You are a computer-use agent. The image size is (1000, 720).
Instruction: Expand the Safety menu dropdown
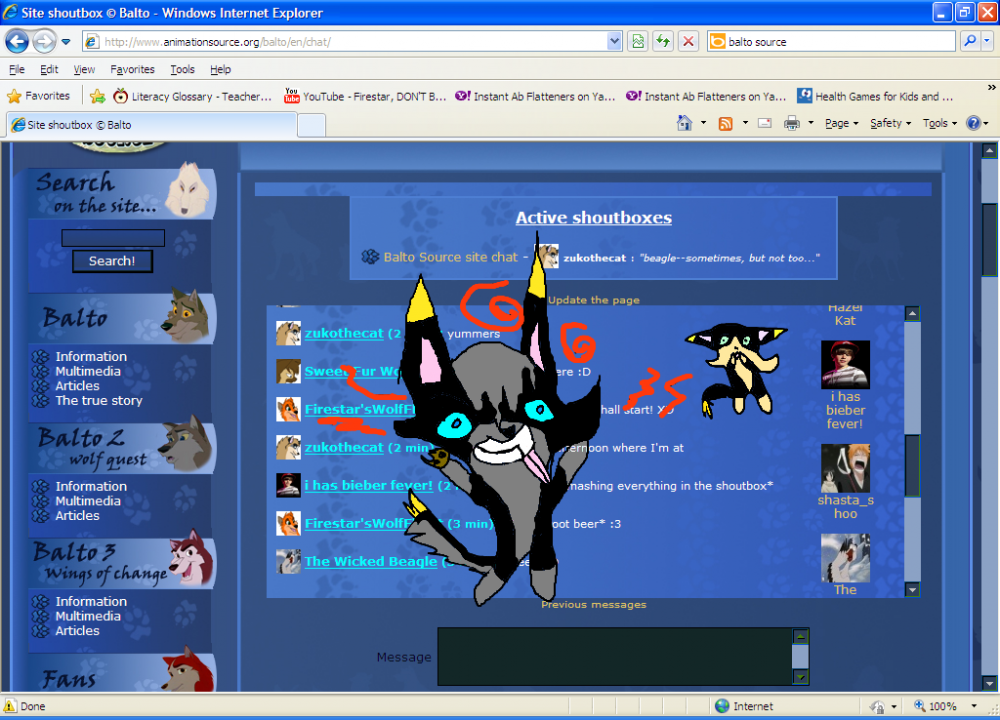pos(890,123)
